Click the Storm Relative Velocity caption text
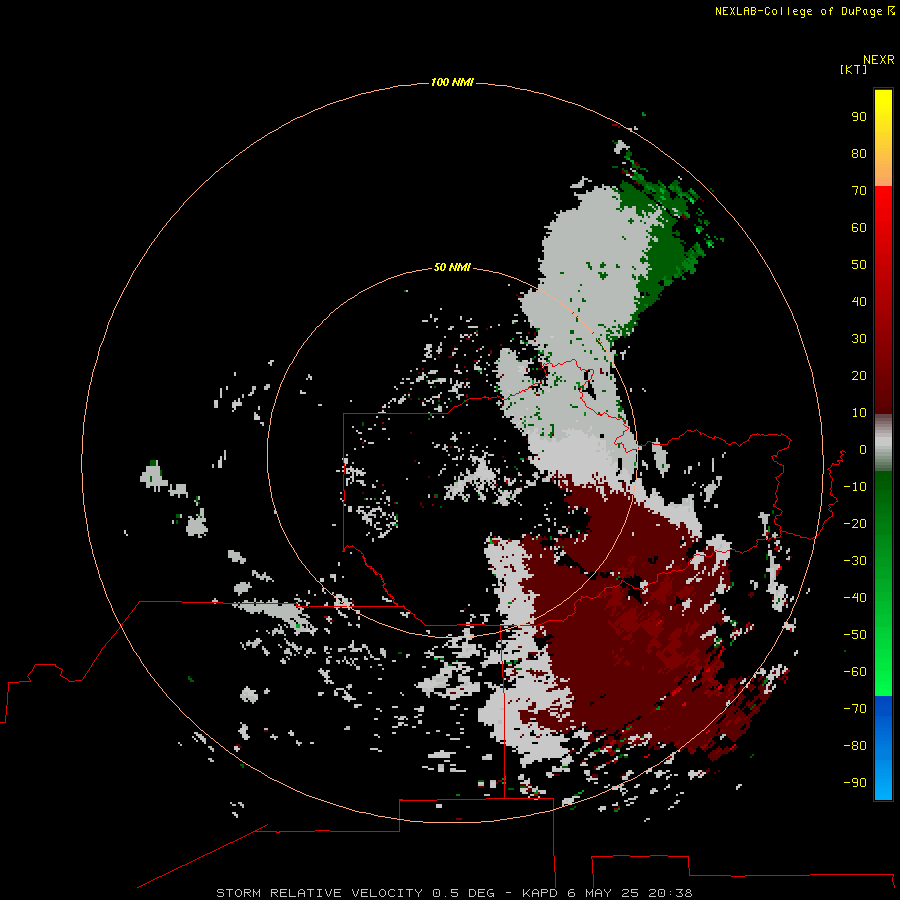The height and width of the screenshot is (900, 900). [454, 893]
